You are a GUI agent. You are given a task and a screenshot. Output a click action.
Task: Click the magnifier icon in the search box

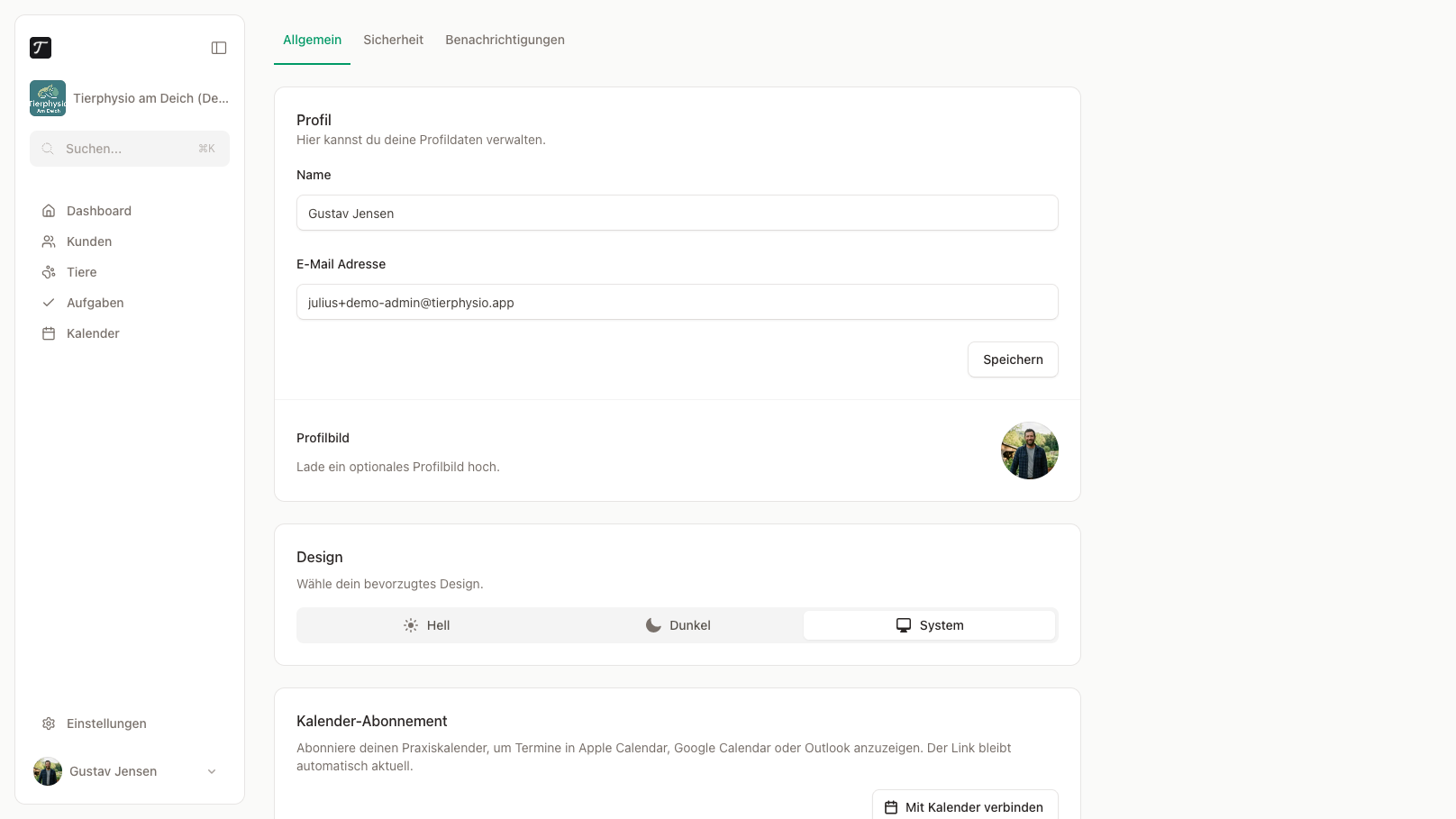(x=48, y=149)
